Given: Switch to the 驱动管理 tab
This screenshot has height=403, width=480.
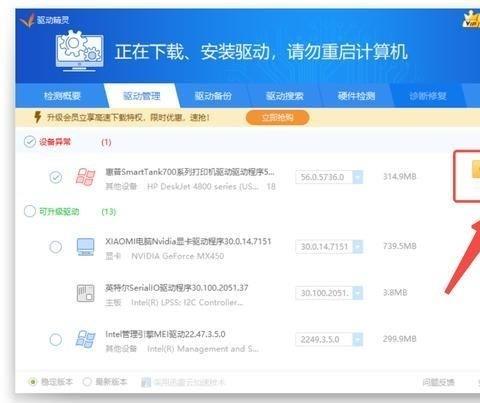Looking at the screenshot, I should [x=142, y=96].
